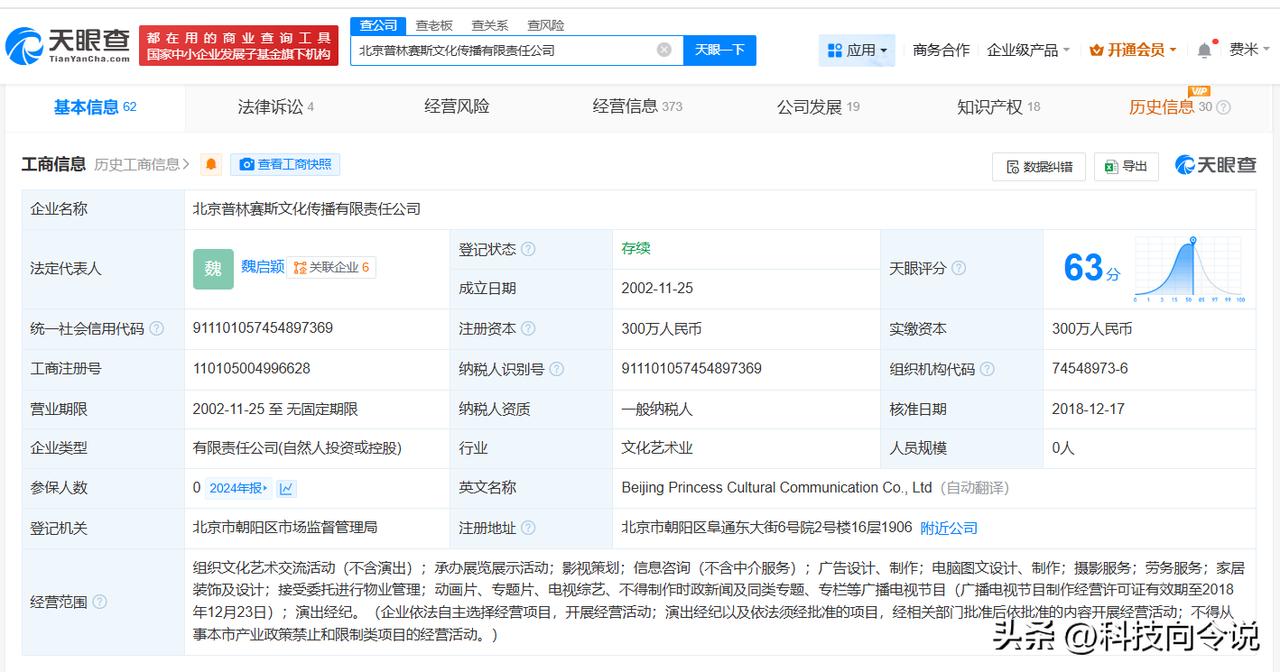Click credit code 911101057454897369 in 统一社会信用代码 row
Image resolution: width=1280 pixels, height=672 pixels.
click(x=263, y=328)
